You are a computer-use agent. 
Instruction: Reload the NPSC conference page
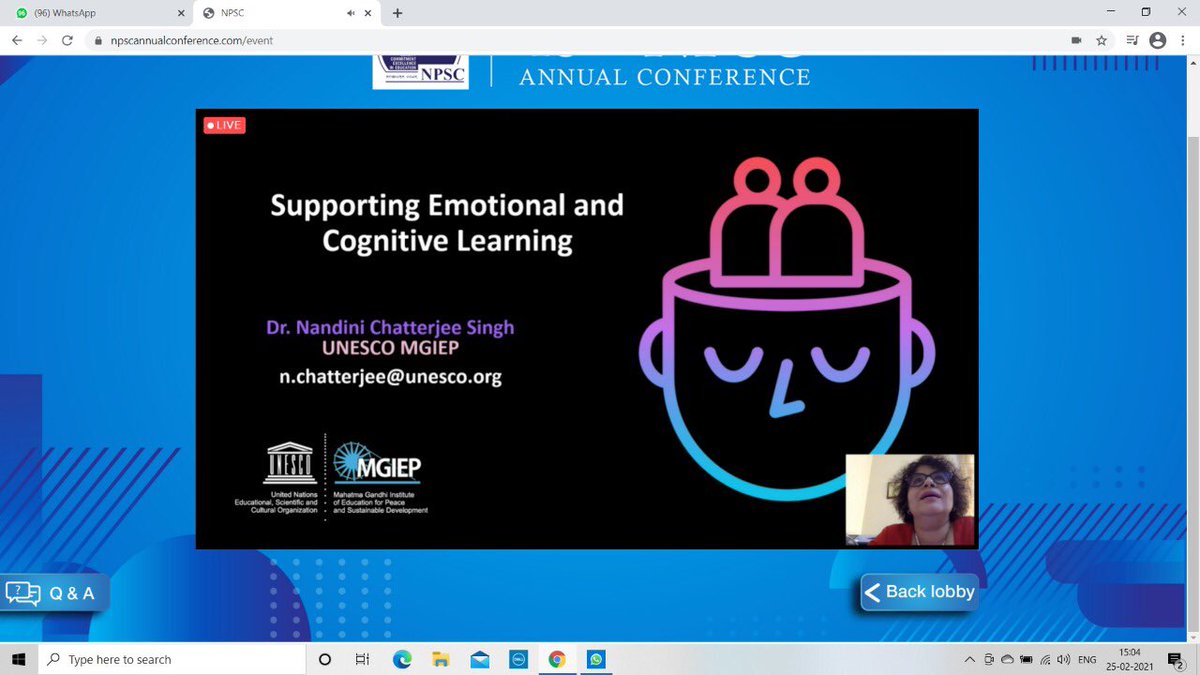(x=67, y=41)
